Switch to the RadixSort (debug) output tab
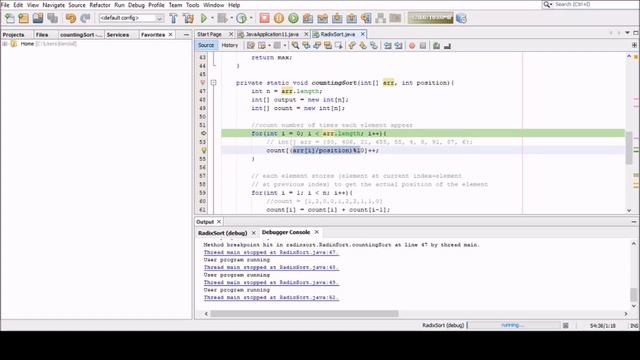The height and width of the screenshot is (360, 640). [222, 233]
